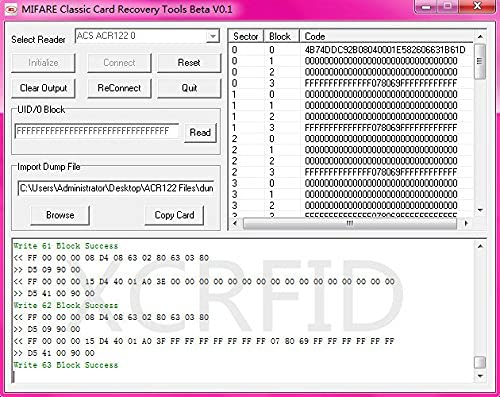Screen dimensions: 500x397
Task: Select the sector 1 block 0 row
Action: (x=351, y=94)
